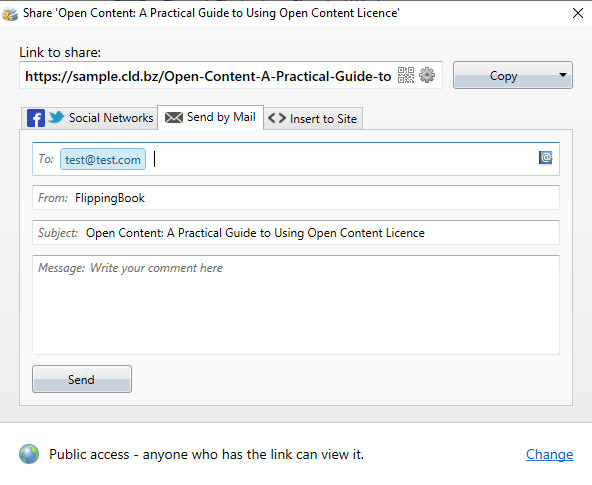This screenshot has width=592, height=485.
Task: Switch to the Insert to Site tab
Action: coord(313,119)
